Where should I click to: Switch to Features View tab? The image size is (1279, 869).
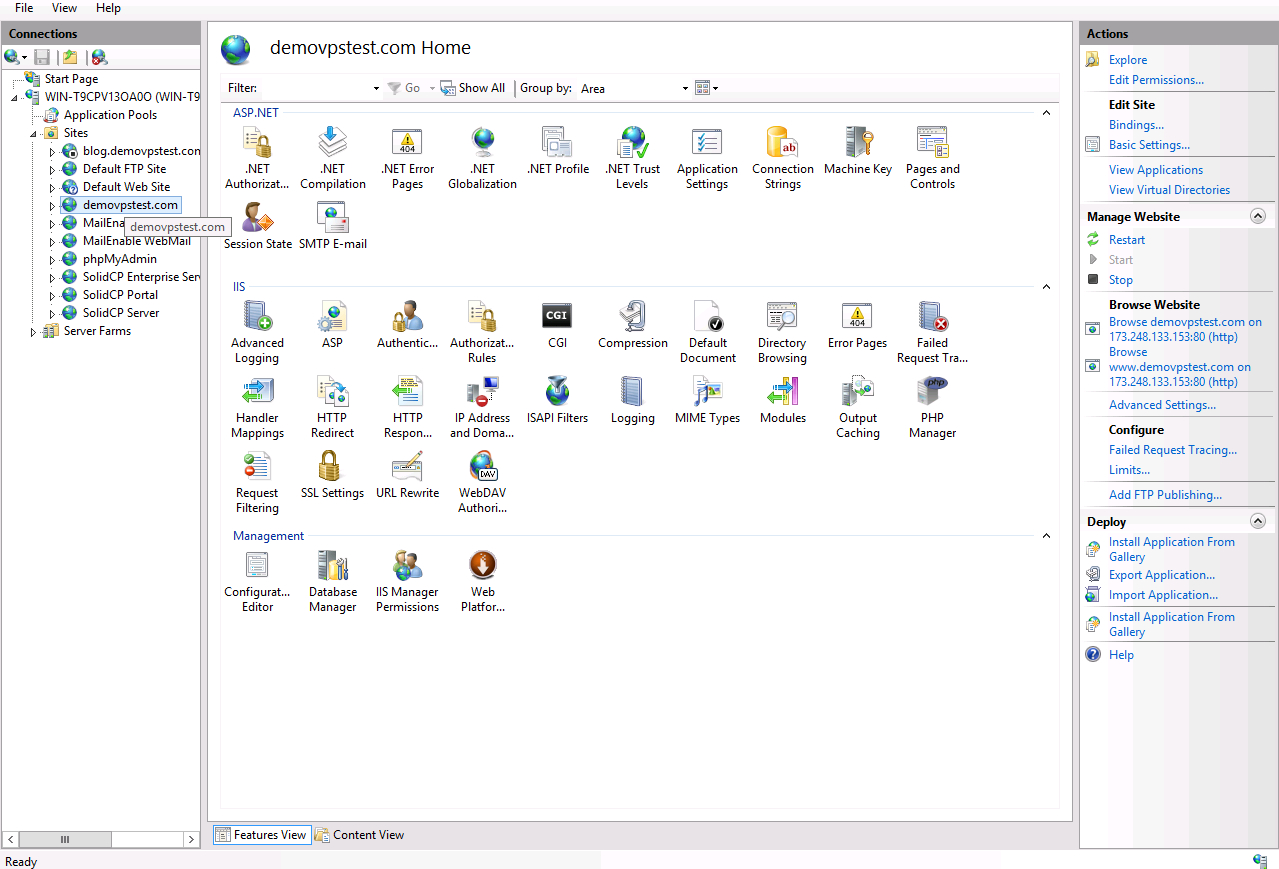[261, 835]
